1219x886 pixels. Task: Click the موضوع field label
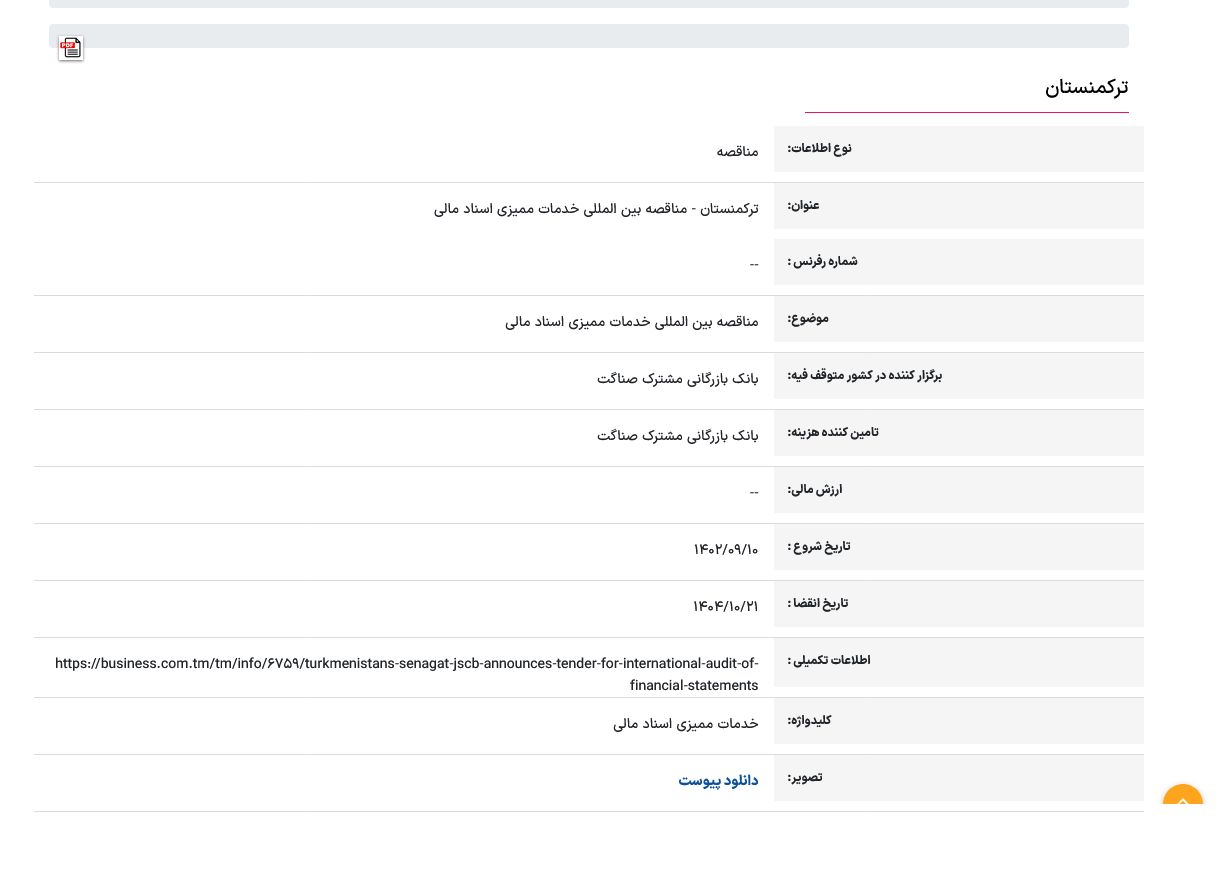808,318
